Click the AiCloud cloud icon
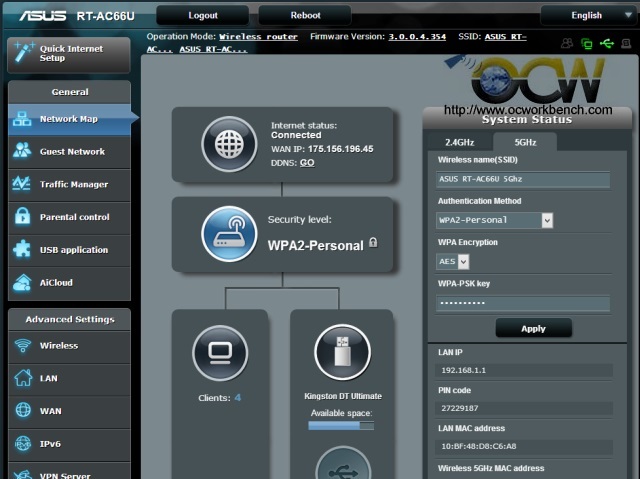640x479 pixels. (22, 282)
